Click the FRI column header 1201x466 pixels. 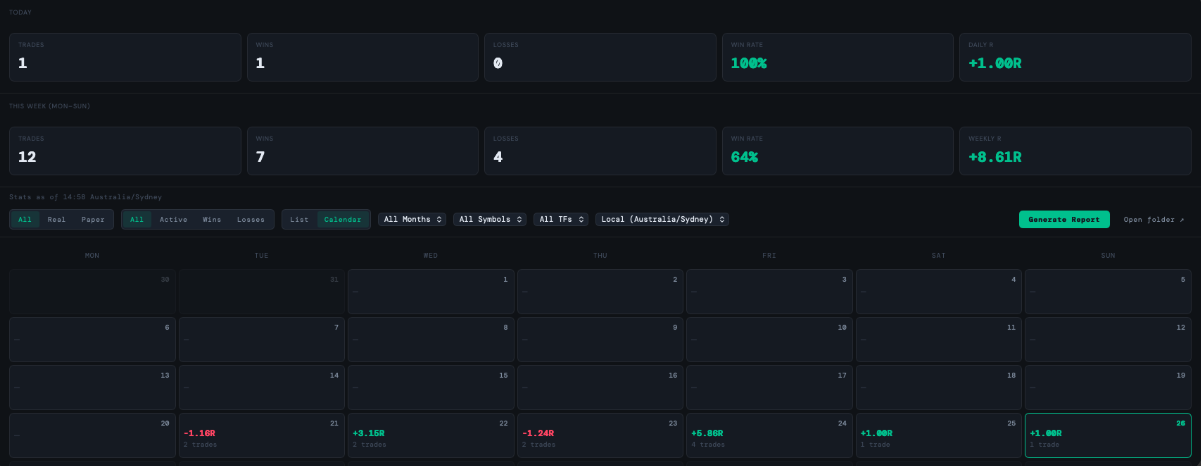[769, 255]
